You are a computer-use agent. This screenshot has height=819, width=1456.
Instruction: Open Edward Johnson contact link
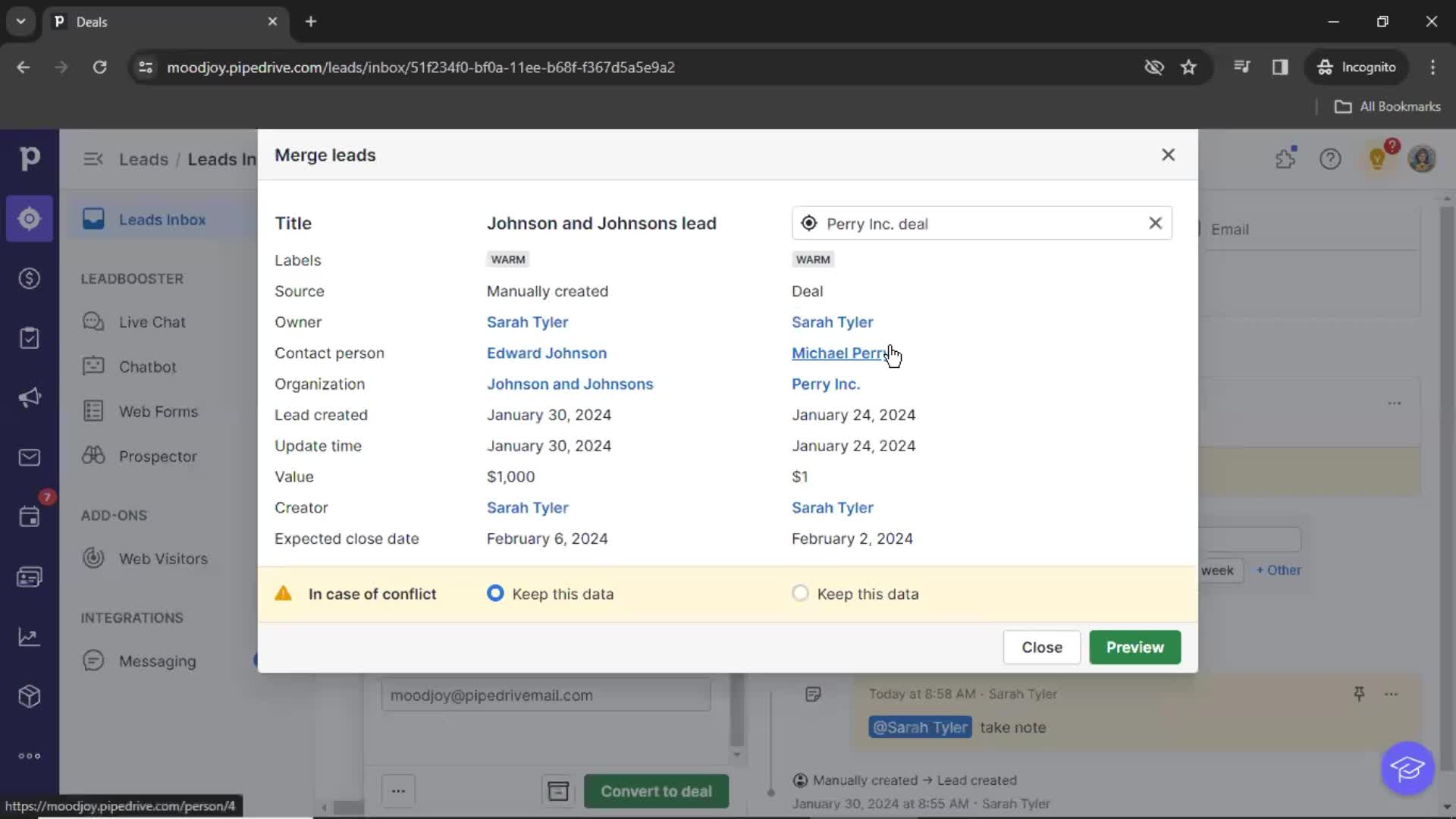click(x=546, y=353)
